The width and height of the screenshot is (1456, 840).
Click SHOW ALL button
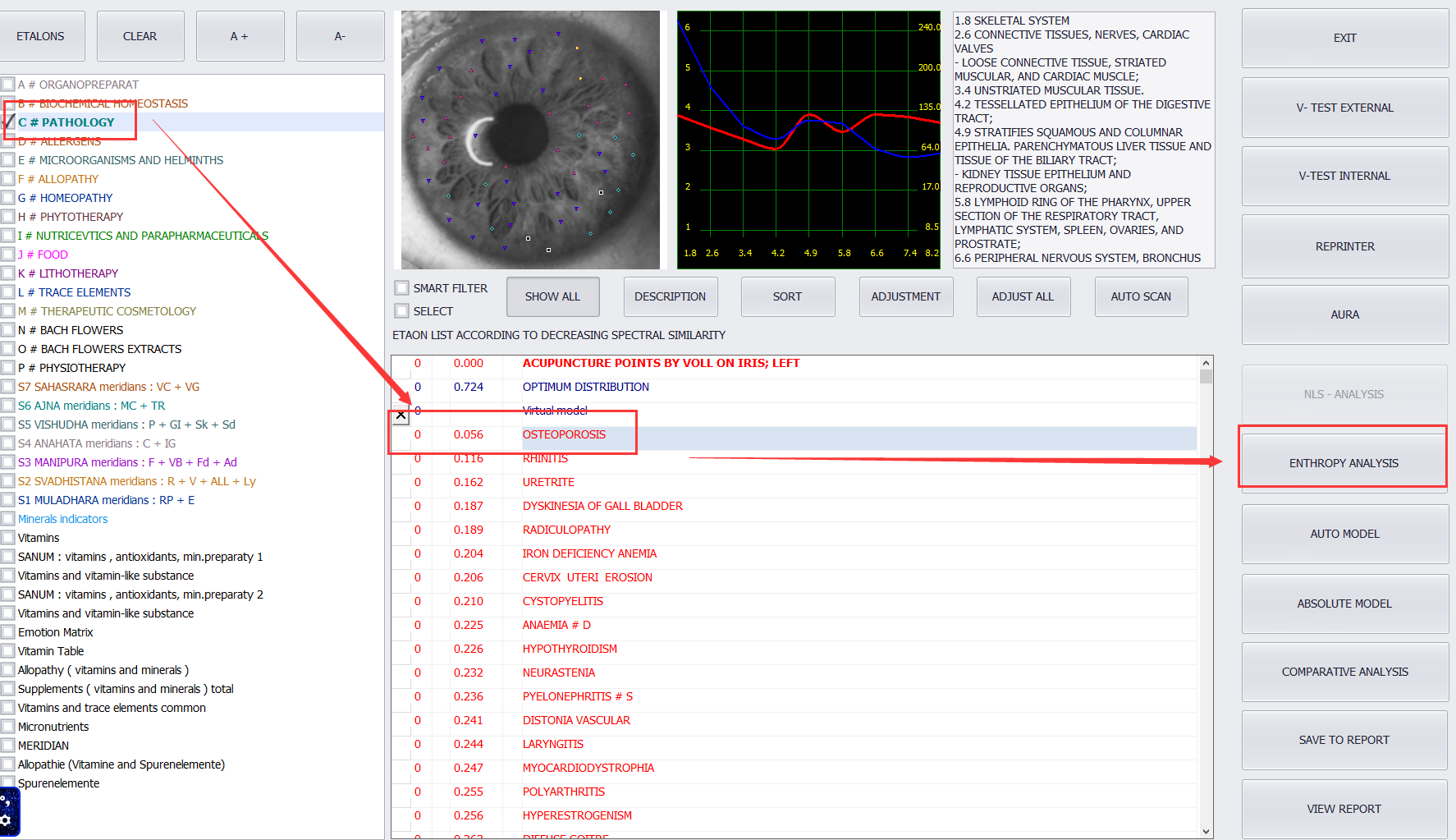[x=552, y=296]
